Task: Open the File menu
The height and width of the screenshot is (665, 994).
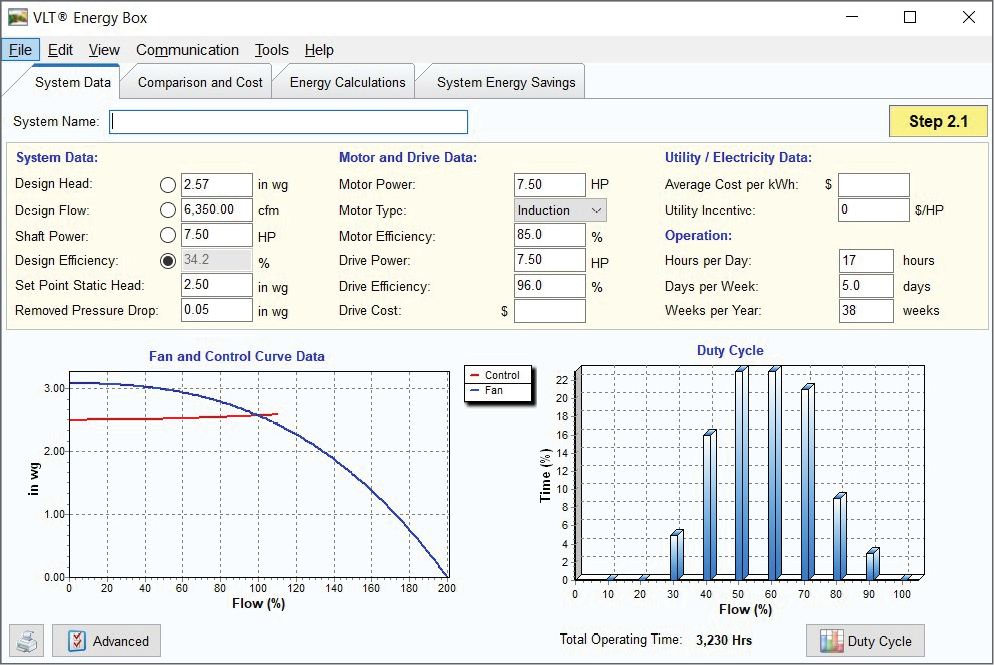Action: pyautogui.click(x=21, y=50)
